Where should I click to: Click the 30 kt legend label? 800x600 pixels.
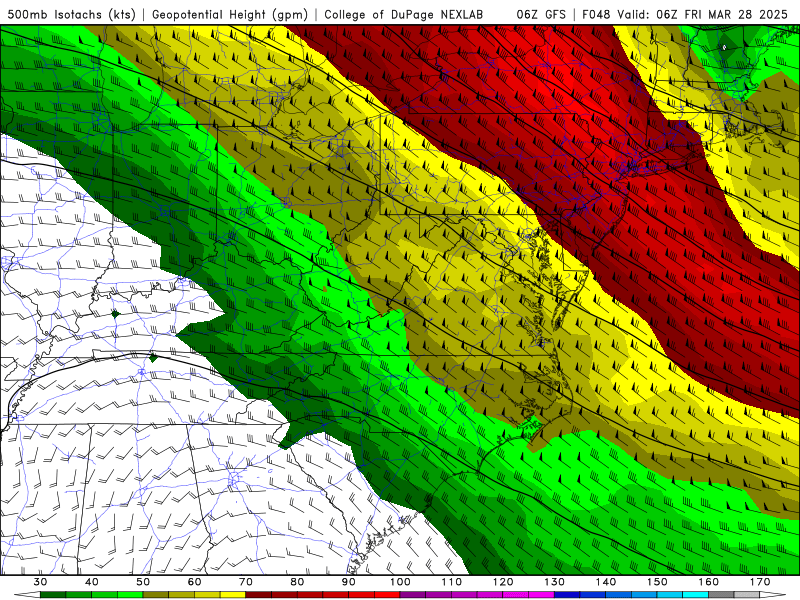click(x=40, y=582)
